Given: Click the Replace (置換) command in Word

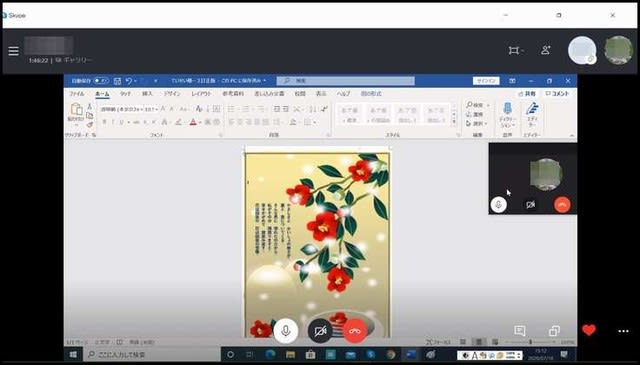Looking at the screenshot, I should point(475,114).
